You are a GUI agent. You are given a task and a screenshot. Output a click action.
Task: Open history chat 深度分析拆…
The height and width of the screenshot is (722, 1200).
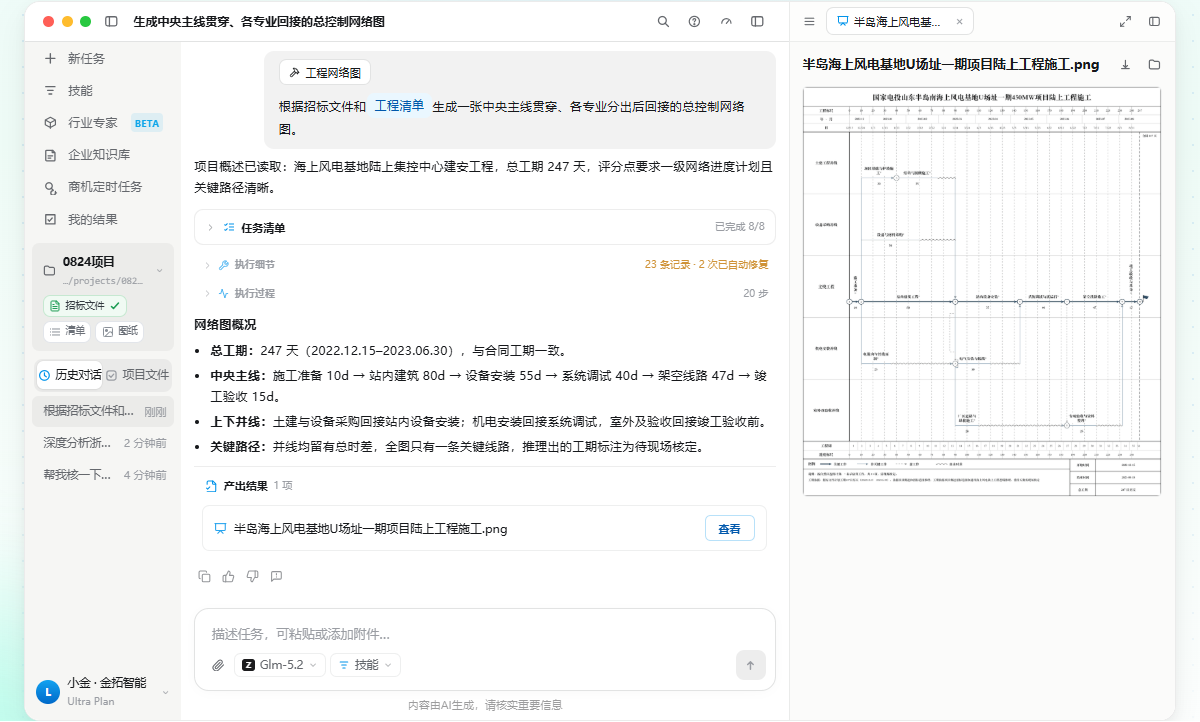coord(103,443)
